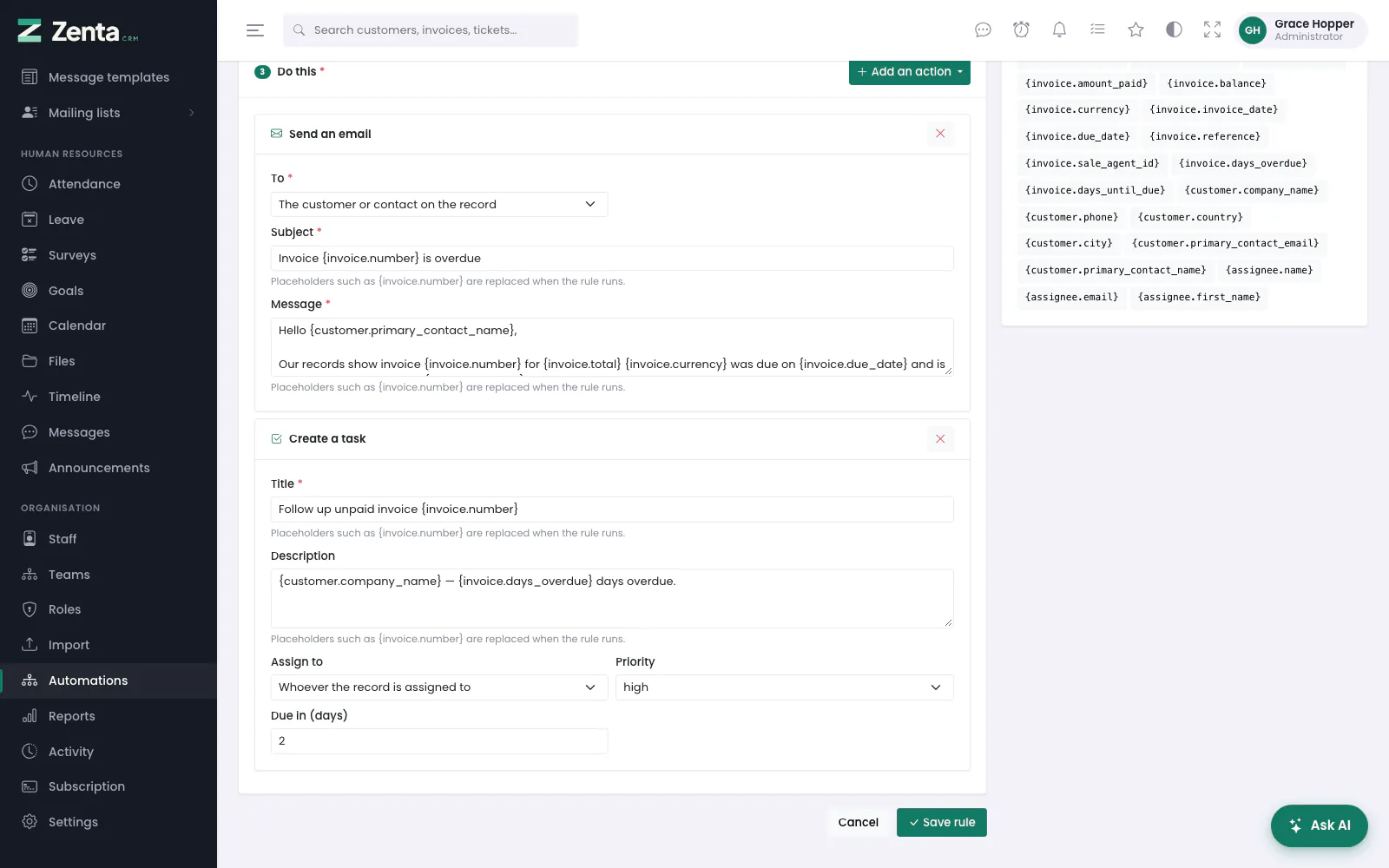Enter fullscreen with expand icon

[1212, 30]
